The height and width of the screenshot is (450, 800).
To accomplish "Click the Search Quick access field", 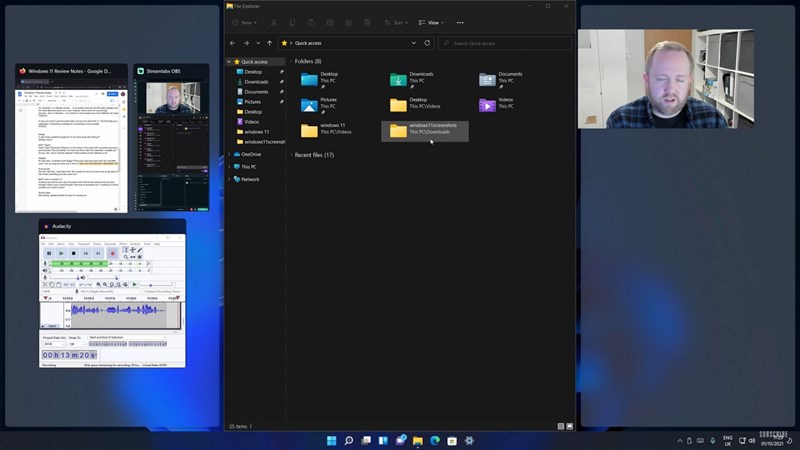I will [x=505, y=43].
